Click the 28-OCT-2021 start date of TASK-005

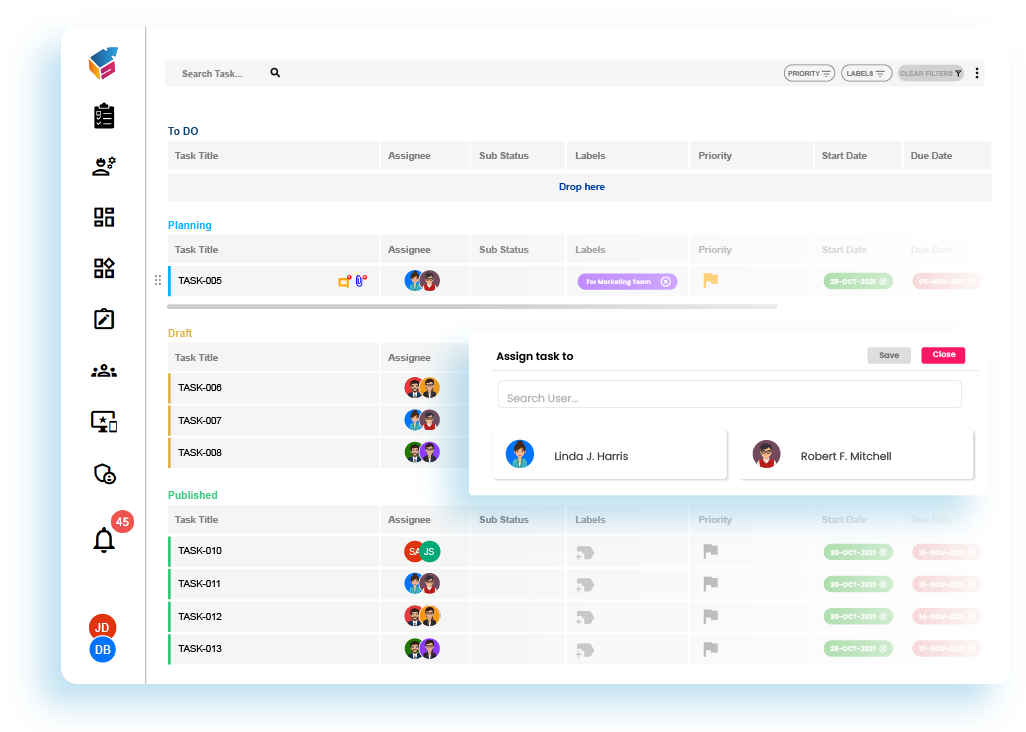point(858,281)
